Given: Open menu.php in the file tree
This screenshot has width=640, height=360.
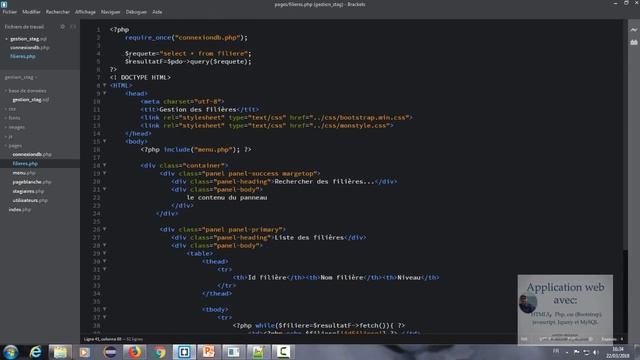Looking at the screenshot, I should pos(24,173).
